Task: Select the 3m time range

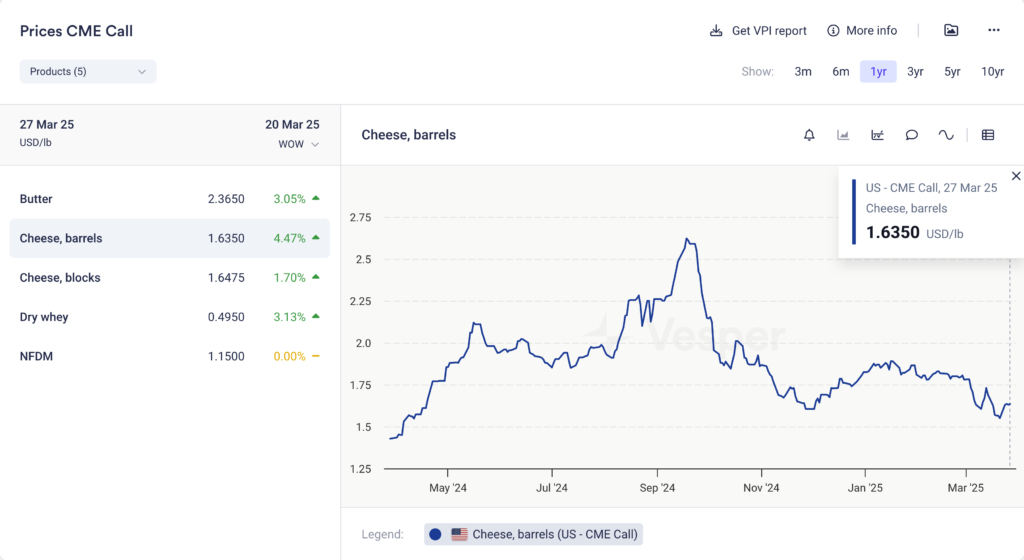Action: click(803, 72)
